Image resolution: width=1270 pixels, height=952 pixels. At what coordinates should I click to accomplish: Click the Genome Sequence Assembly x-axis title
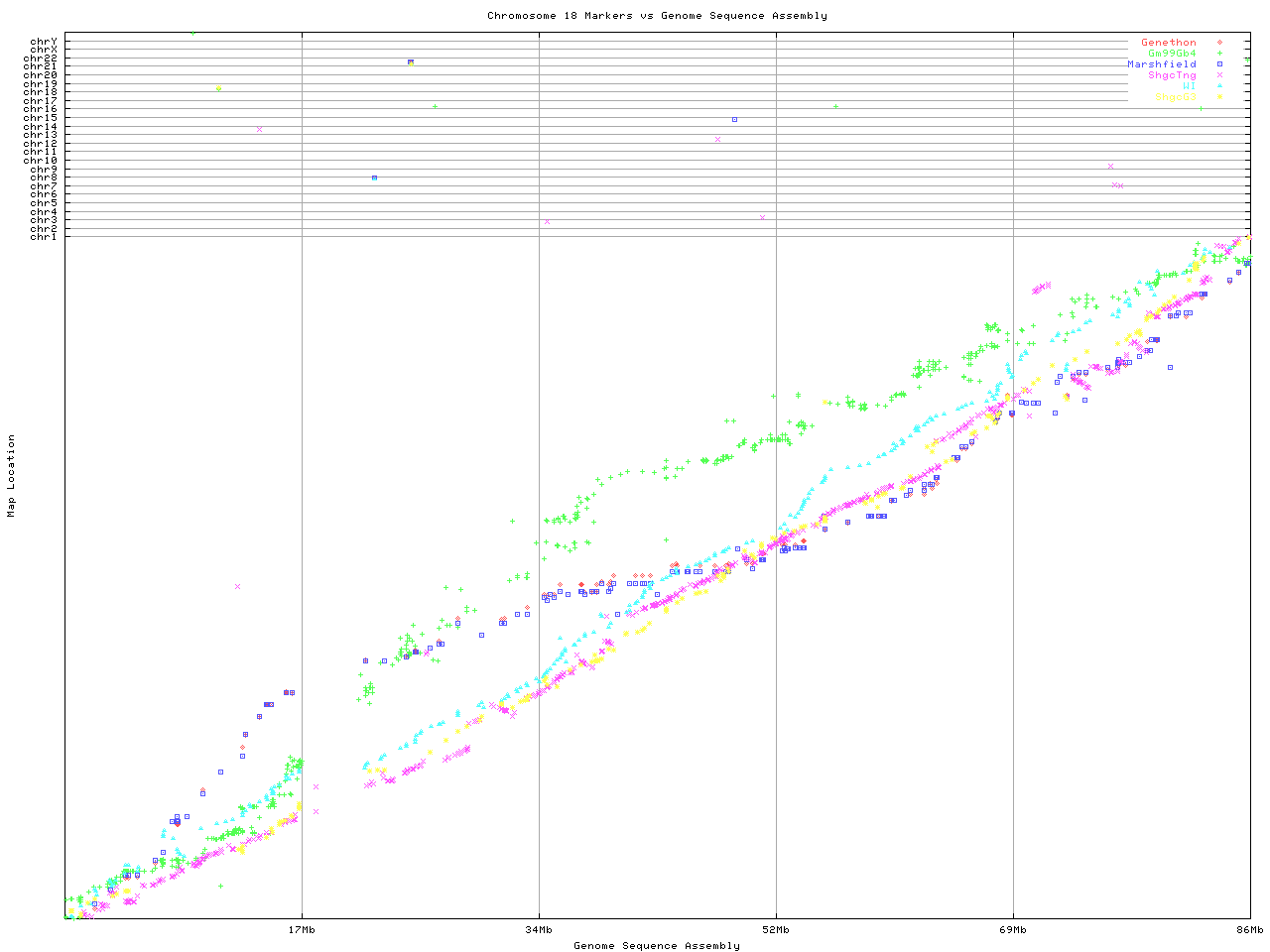click(657, 946)
